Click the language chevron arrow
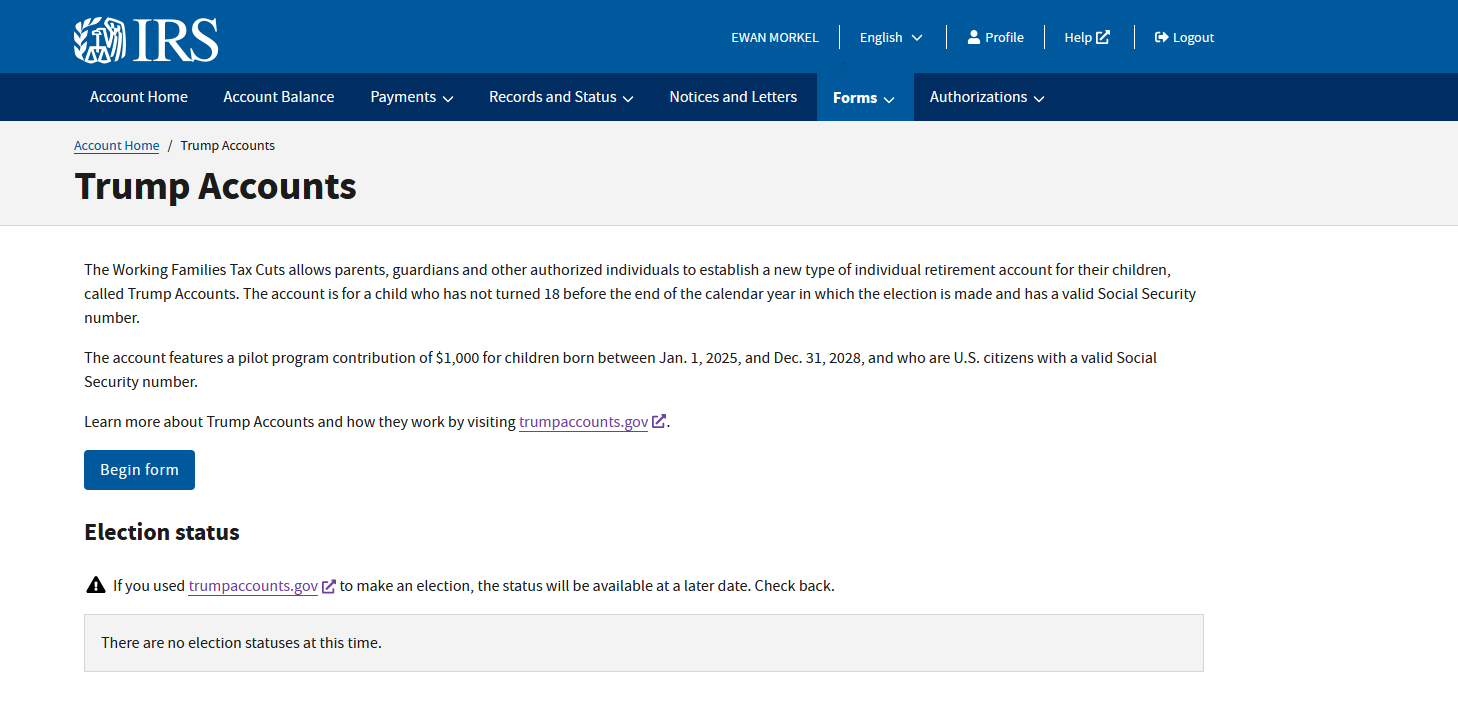 (x=917, y=38)
